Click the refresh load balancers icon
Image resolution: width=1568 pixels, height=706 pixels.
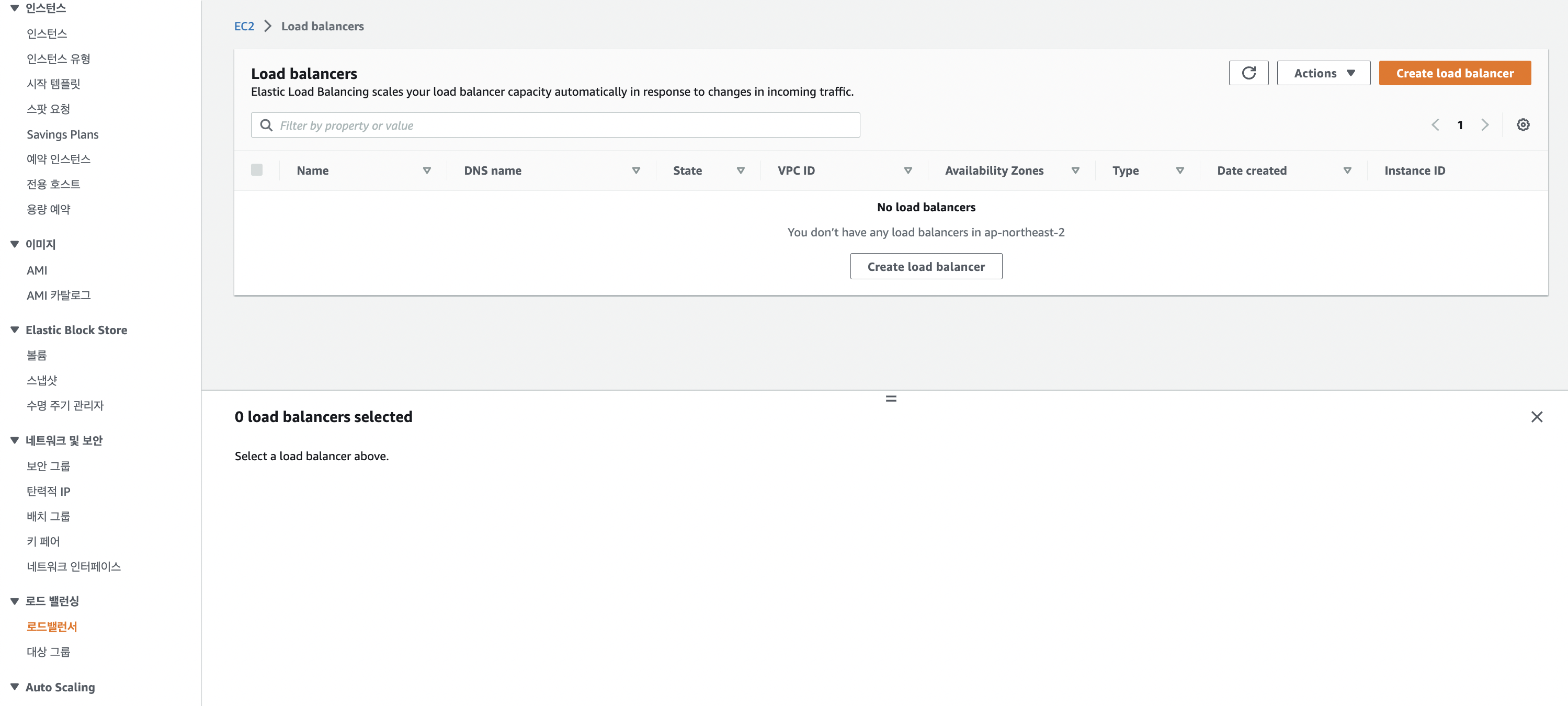1248,73
